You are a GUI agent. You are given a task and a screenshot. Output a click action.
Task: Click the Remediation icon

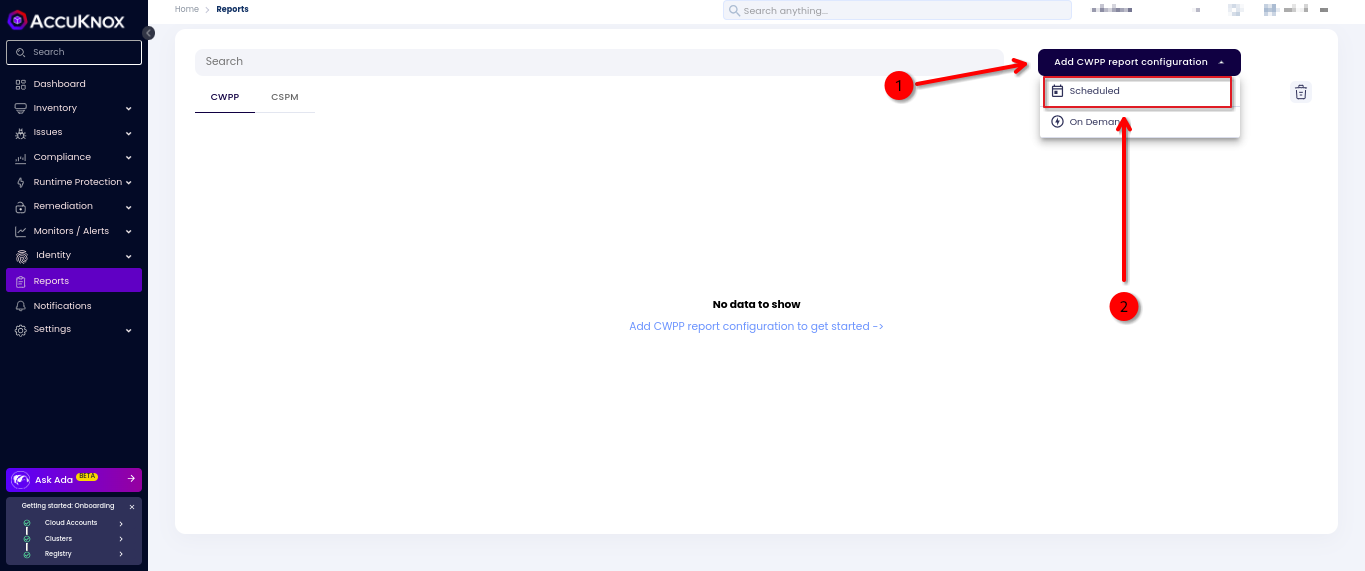[20, 207]
